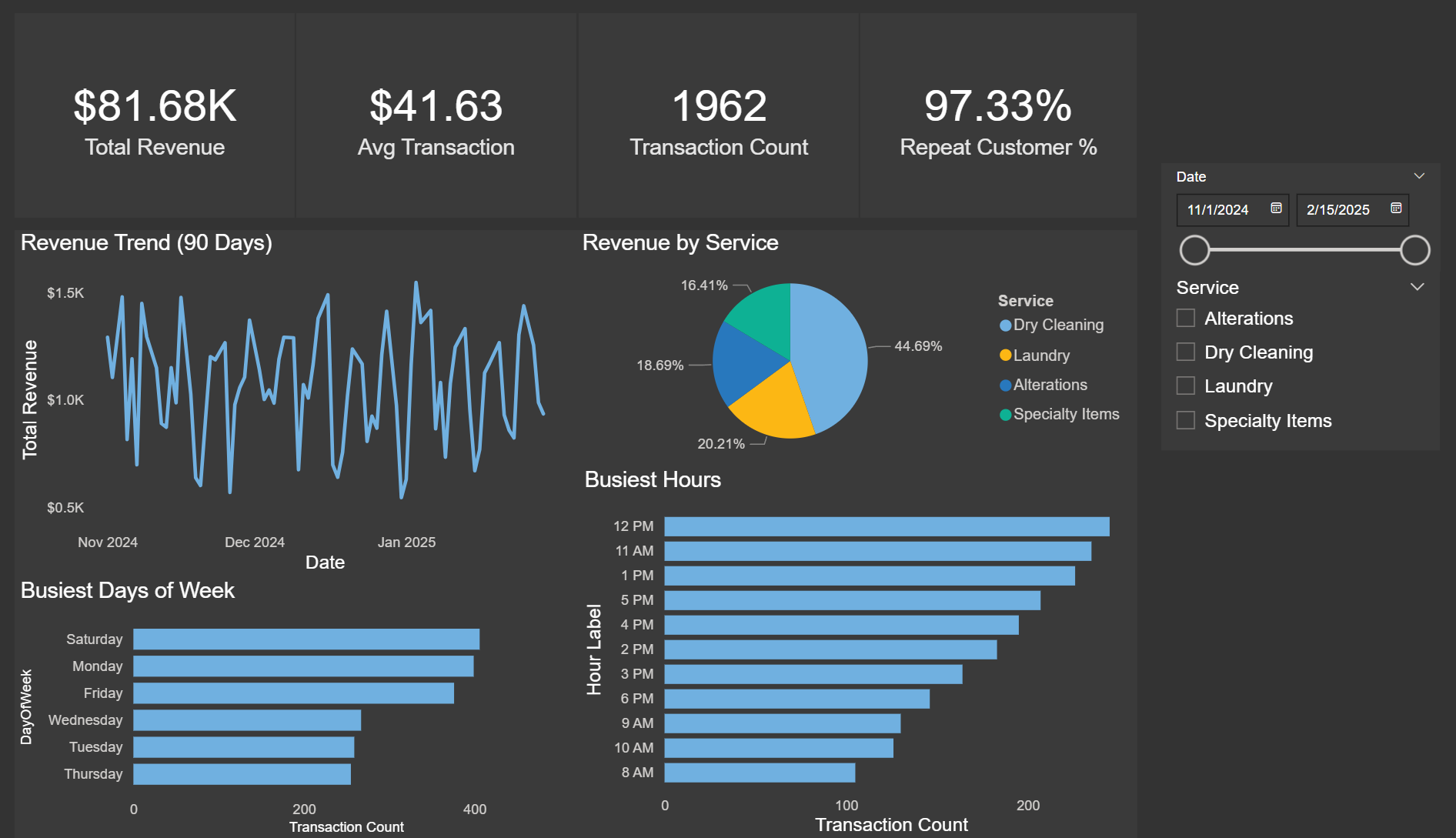This screenshot has height=838, width=1456.
Task: Open the start date calendar picker
Action: click(1275, 209)
